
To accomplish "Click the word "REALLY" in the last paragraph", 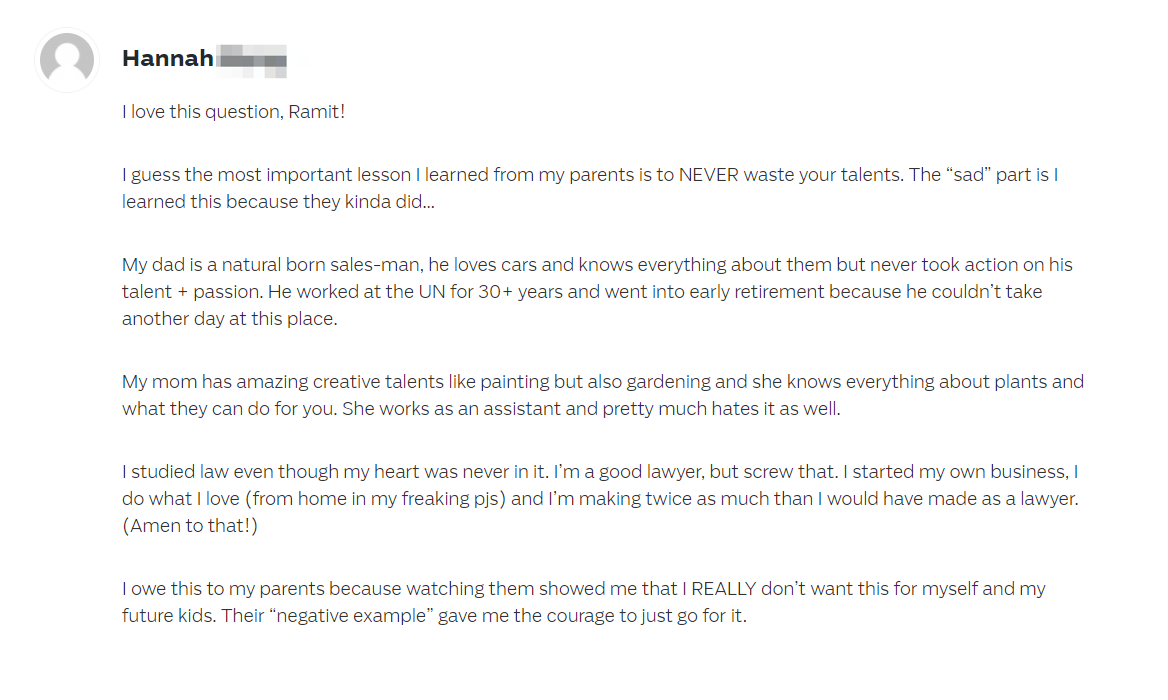I will [723, 589].
